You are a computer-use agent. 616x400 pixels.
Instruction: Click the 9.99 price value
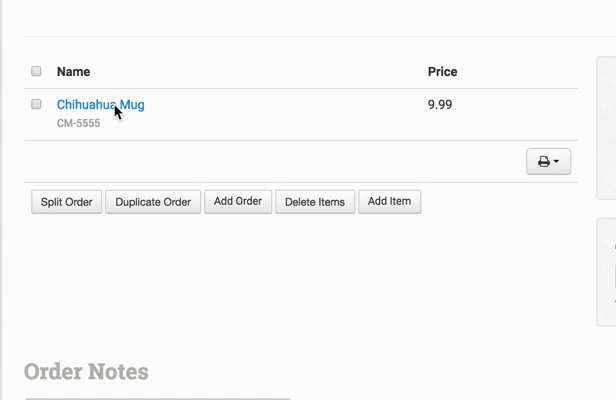pyautogui.click(x=439, y=104)
